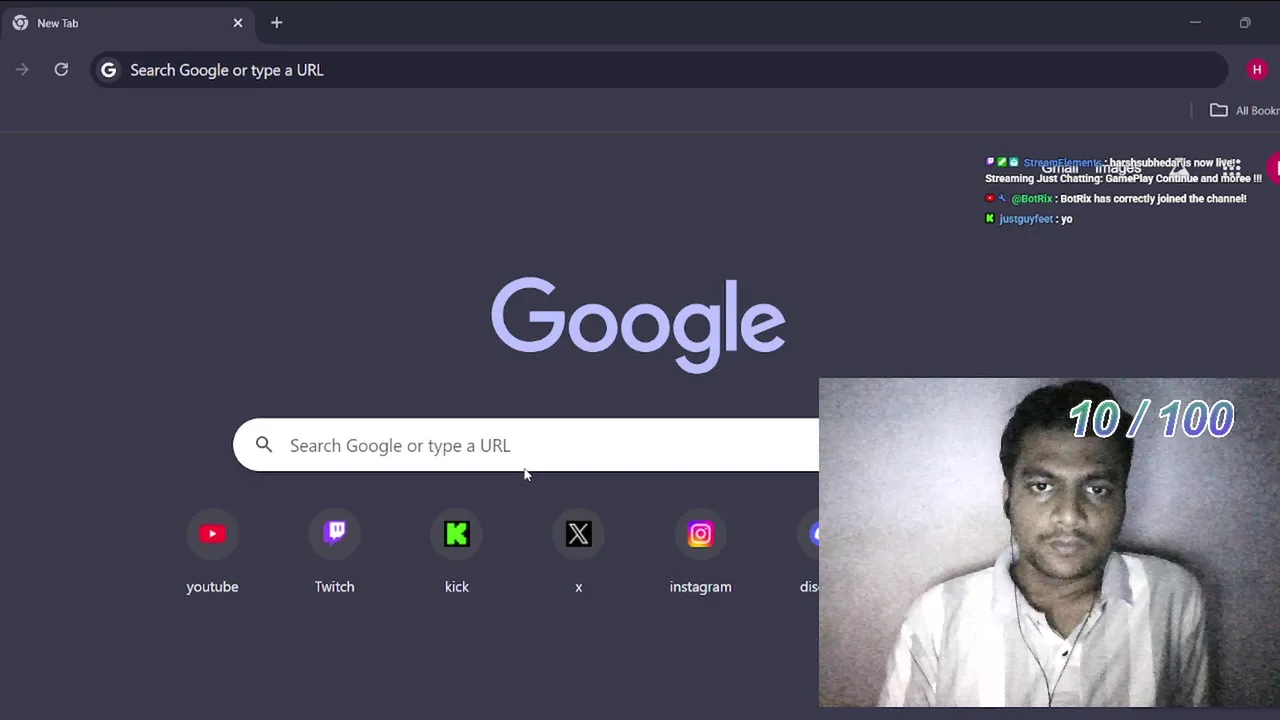
Task: Open the All Bookmarks folder
Action: coord(1245,110)
